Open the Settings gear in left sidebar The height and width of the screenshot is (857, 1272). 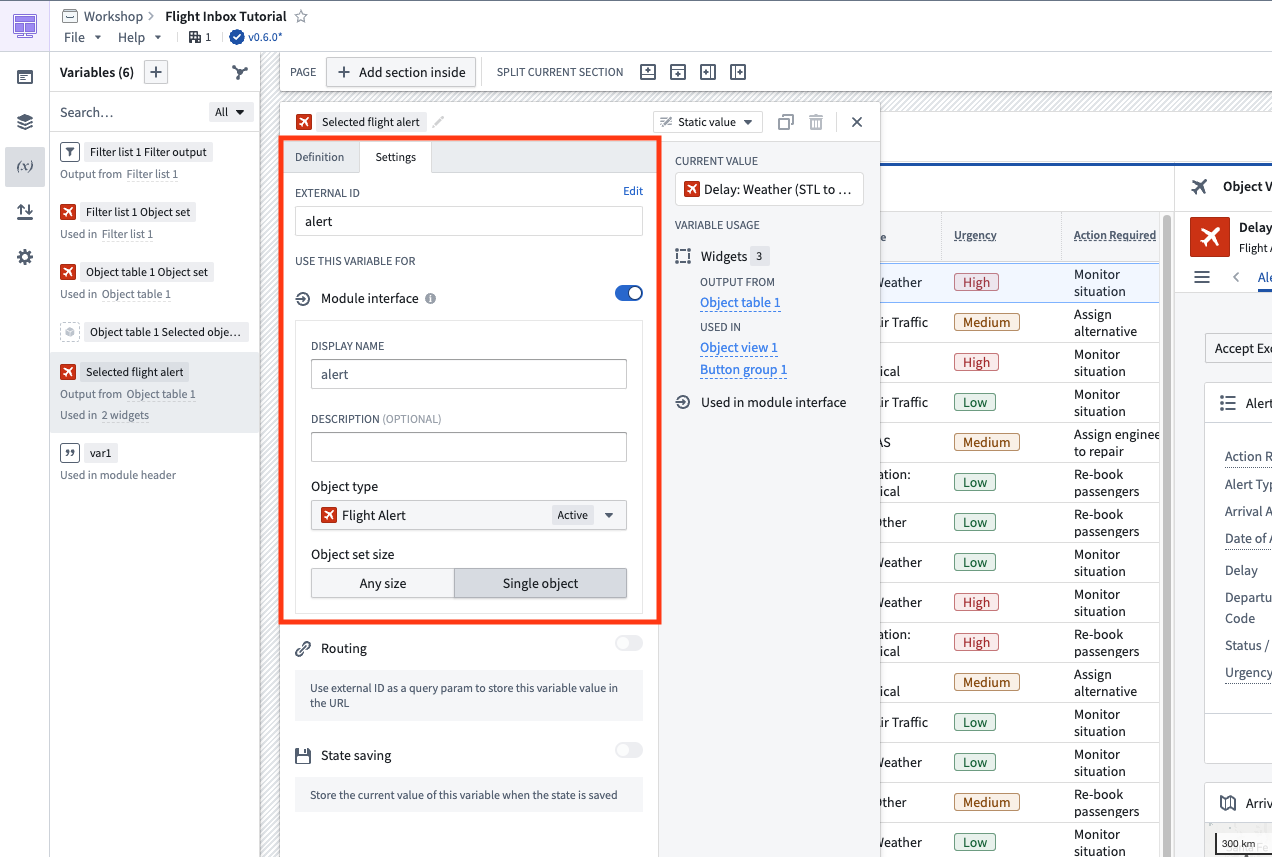(x=25, y=257)
